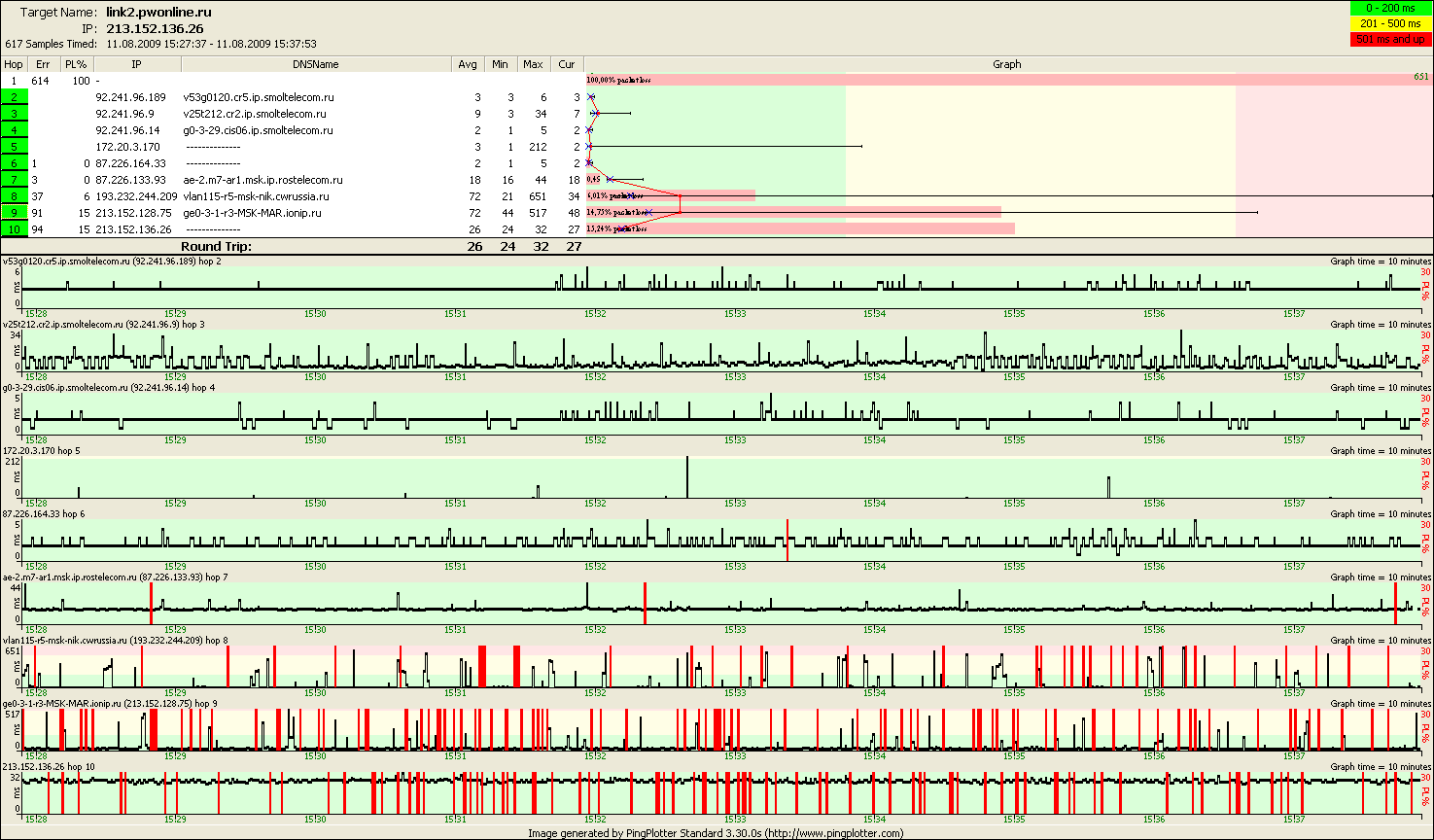Screen dimensions: 1434x840
Task: Click IP 213.152.136.26 in hop 10 row
Action: coord(133,229)
